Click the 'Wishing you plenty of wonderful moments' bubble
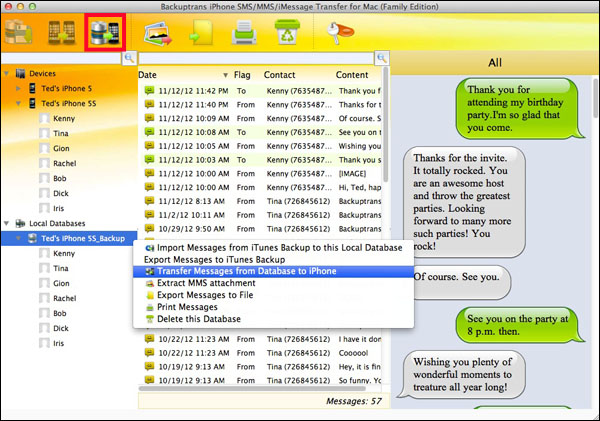 [x=463, y=374]
